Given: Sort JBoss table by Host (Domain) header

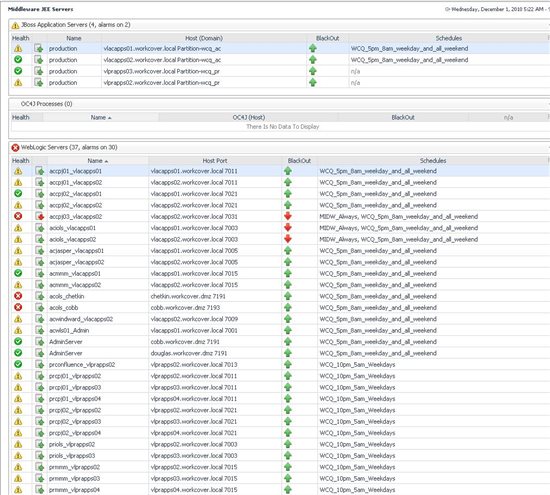Looking at the screenshot, I should point(204,38).
